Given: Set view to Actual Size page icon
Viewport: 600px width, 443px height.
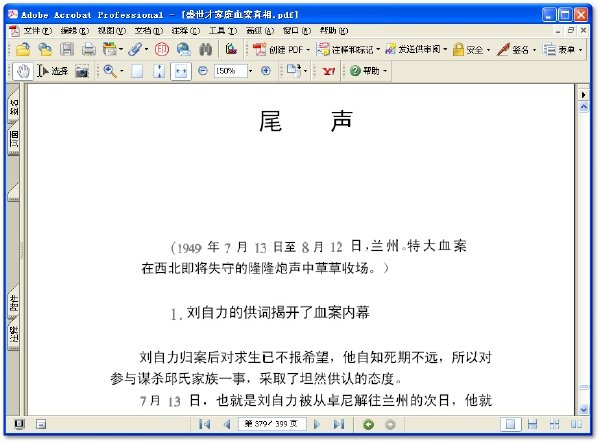Looking at the screenshot, I should point(137,71).
